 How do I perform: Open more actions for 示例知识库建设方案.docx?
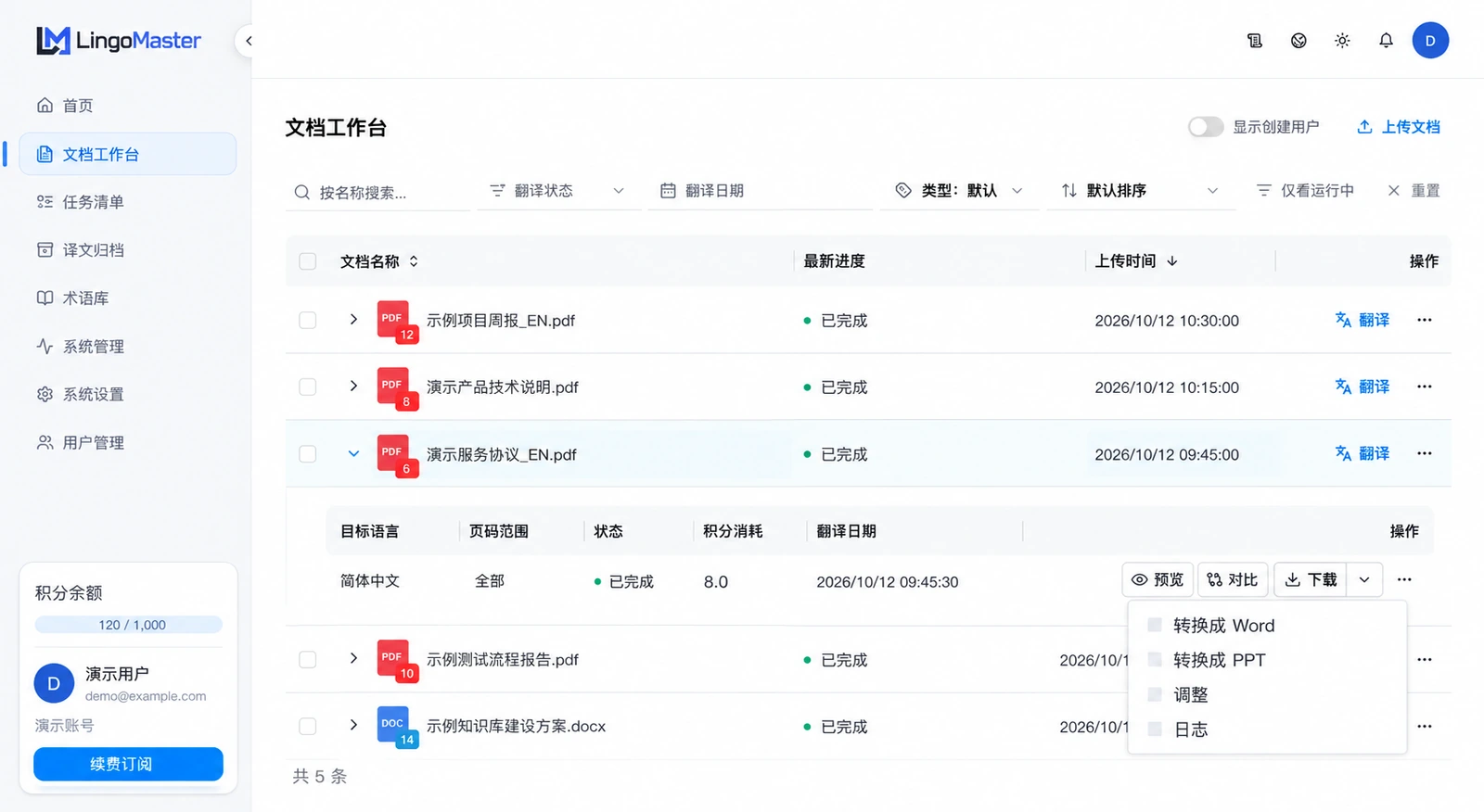coord(1425,726)
